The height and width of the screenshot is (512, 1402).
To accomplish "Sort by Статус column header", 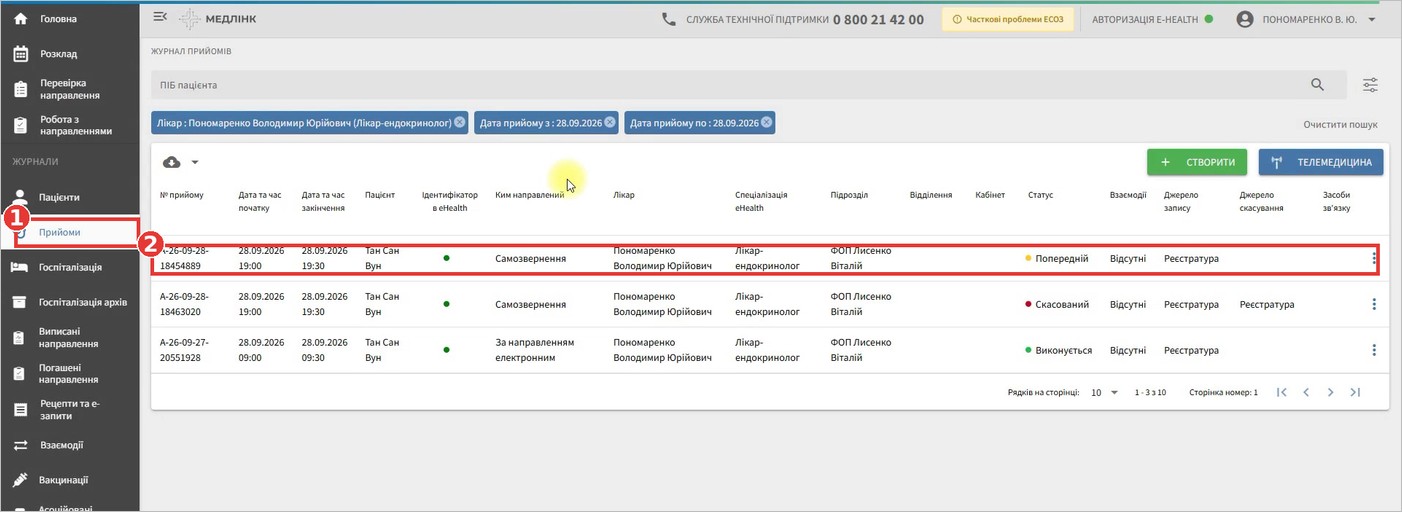I will tap(1040, 195).
